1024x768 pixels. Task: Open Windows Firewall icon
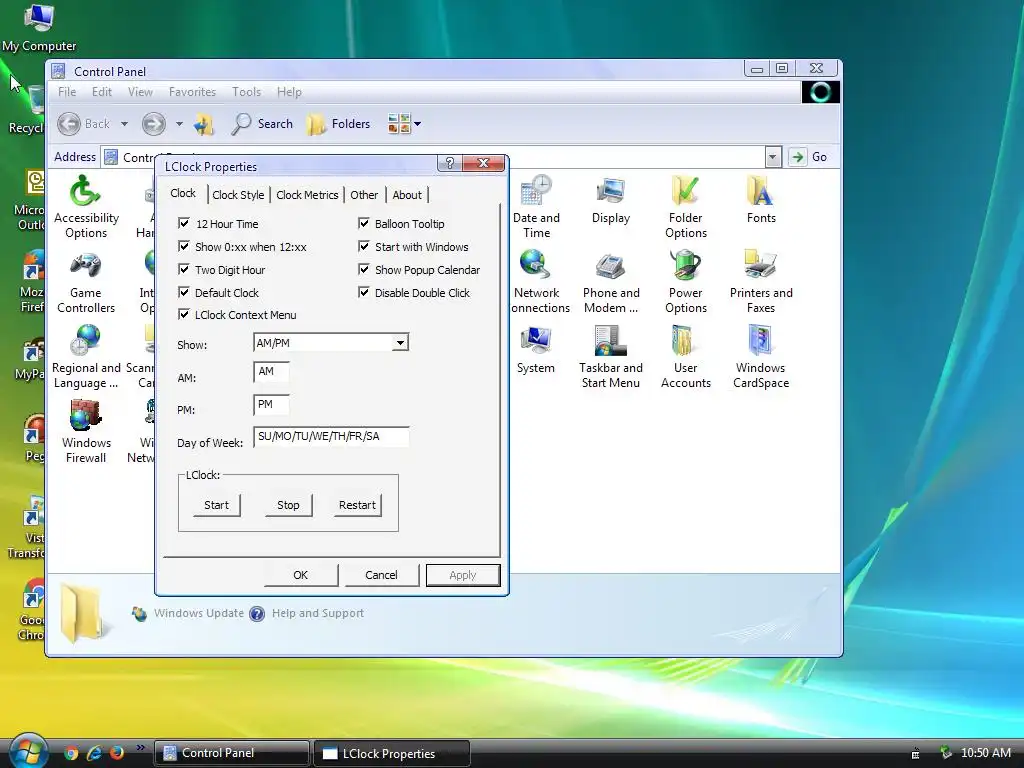click(86, 432)
